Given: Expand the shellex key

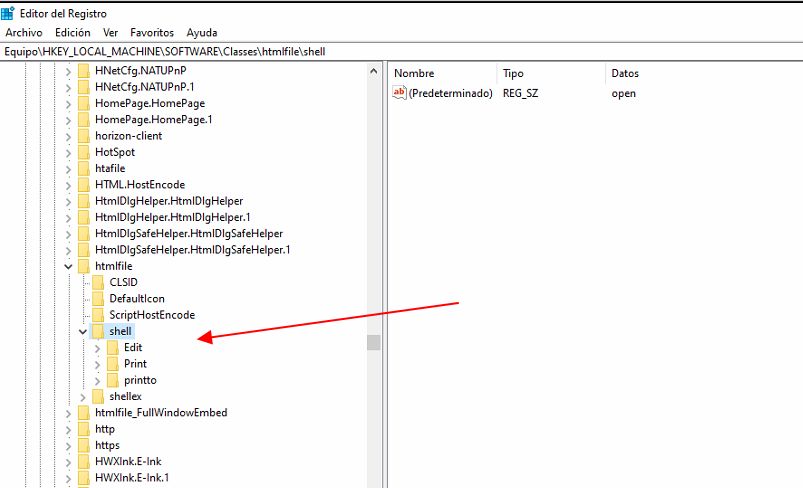Looking at the screenshot, I should point(83,397).
